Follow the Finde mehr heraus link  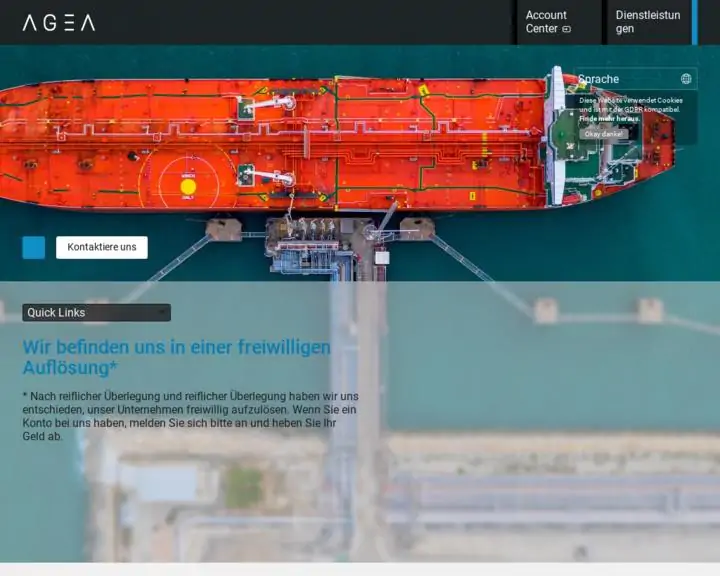pos(610,119)
